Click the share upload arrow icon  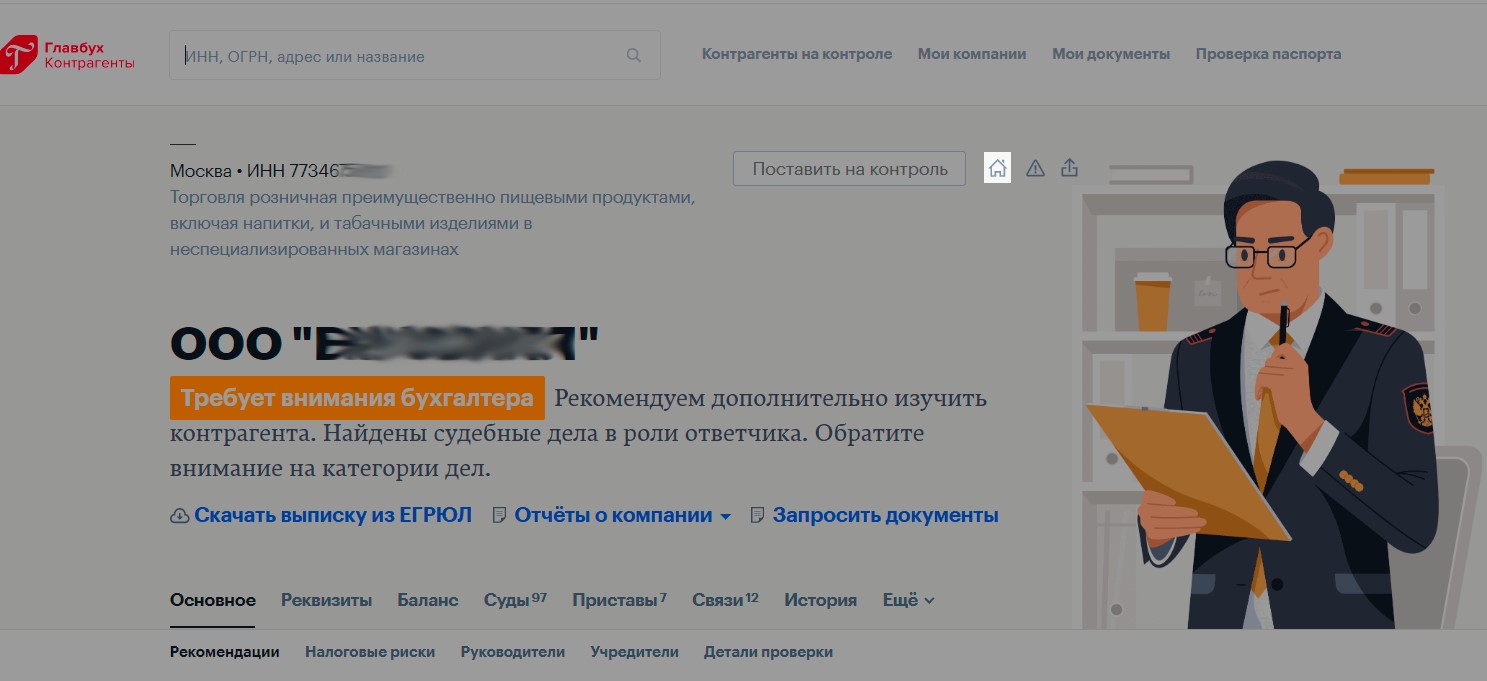(1069, 168)
